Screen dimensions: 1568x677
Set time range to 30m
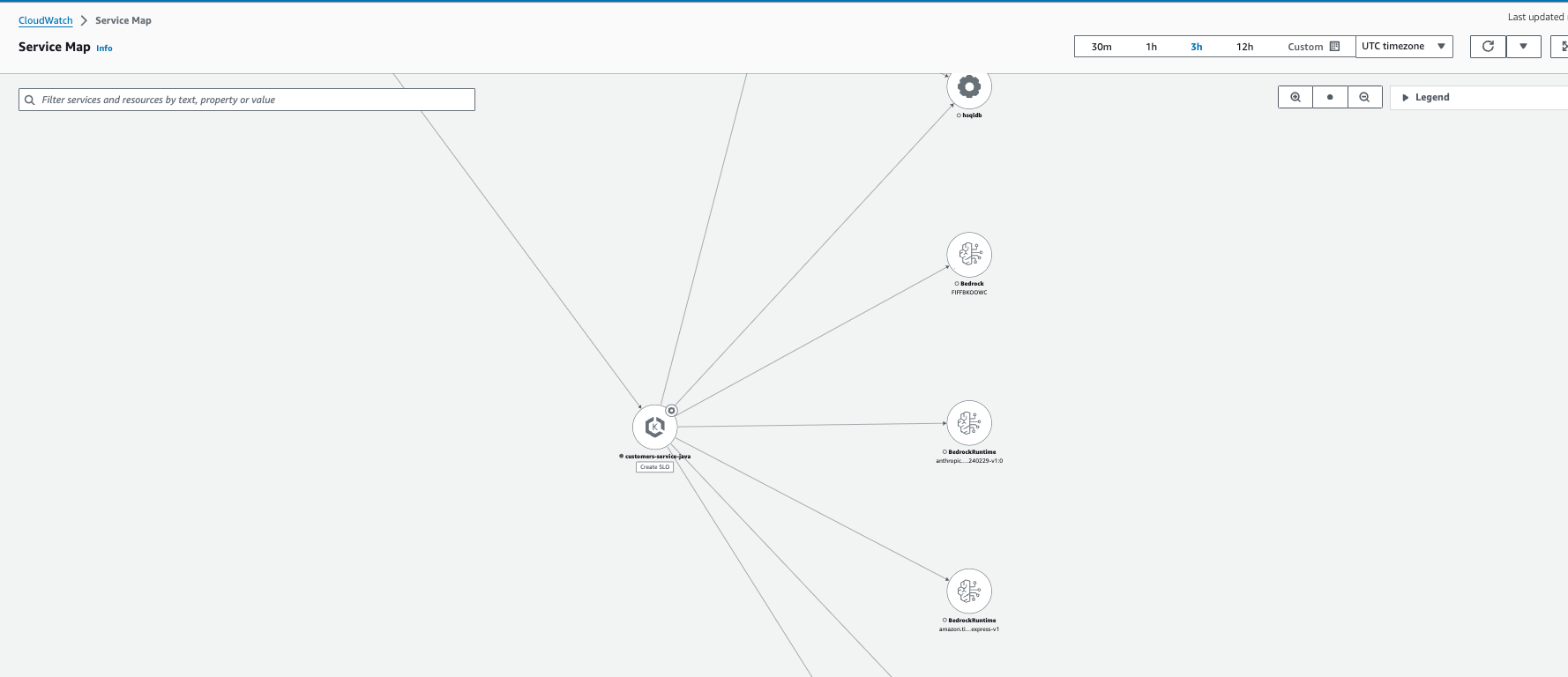click(x=1101, y=47)
